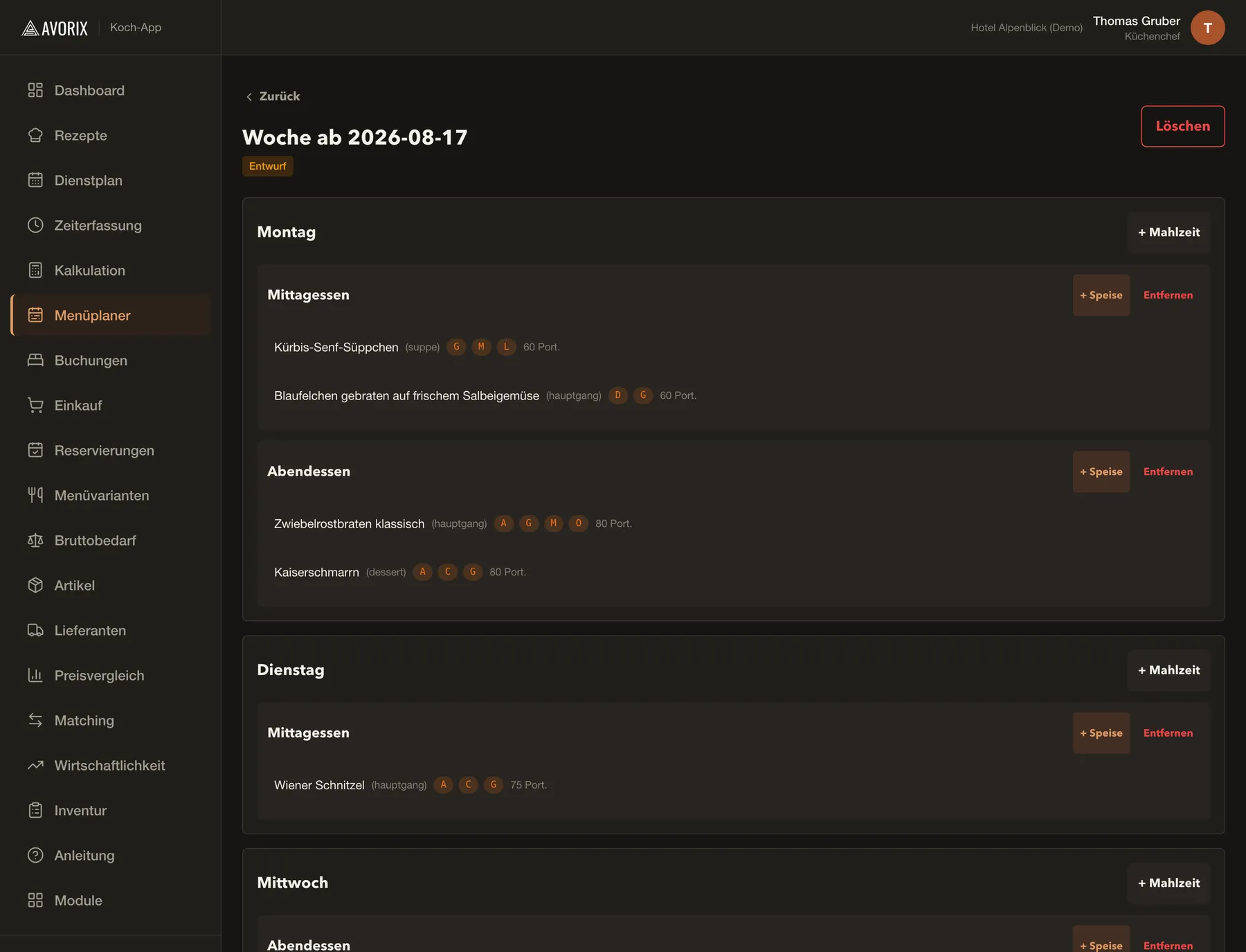The height and width of the screenshot is (952, 1246).
Task: Click the Kalkulation calculator icon
Action: tap(35, 270)
